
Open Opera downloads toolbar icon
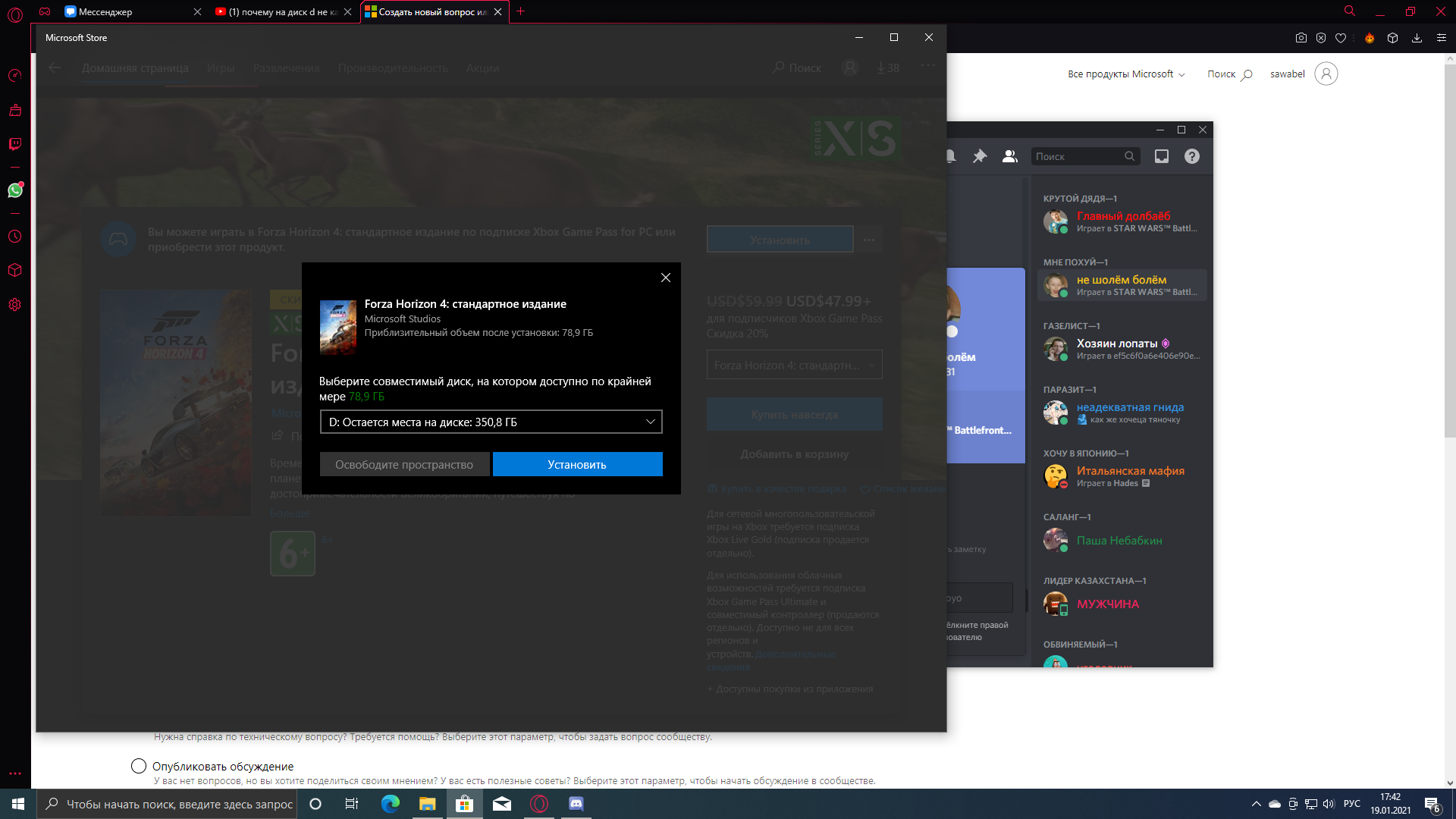pyautogui.click(x=1417, y=38)
